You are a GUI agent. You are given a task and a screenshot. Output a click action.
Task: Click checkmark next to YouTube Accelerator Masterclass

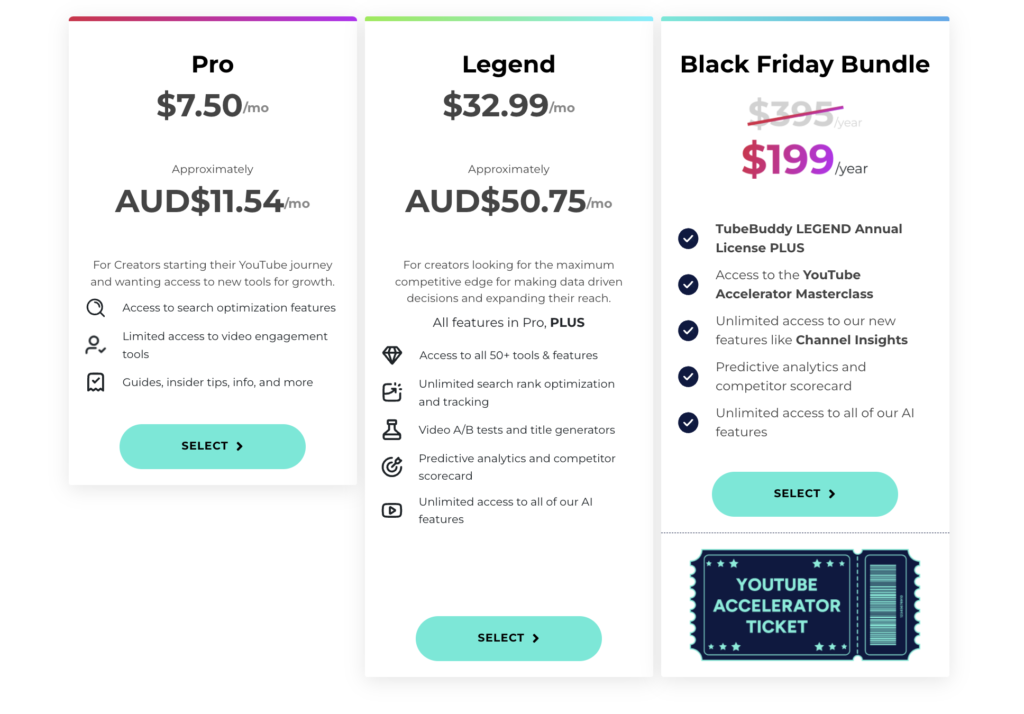pos(687,285)
